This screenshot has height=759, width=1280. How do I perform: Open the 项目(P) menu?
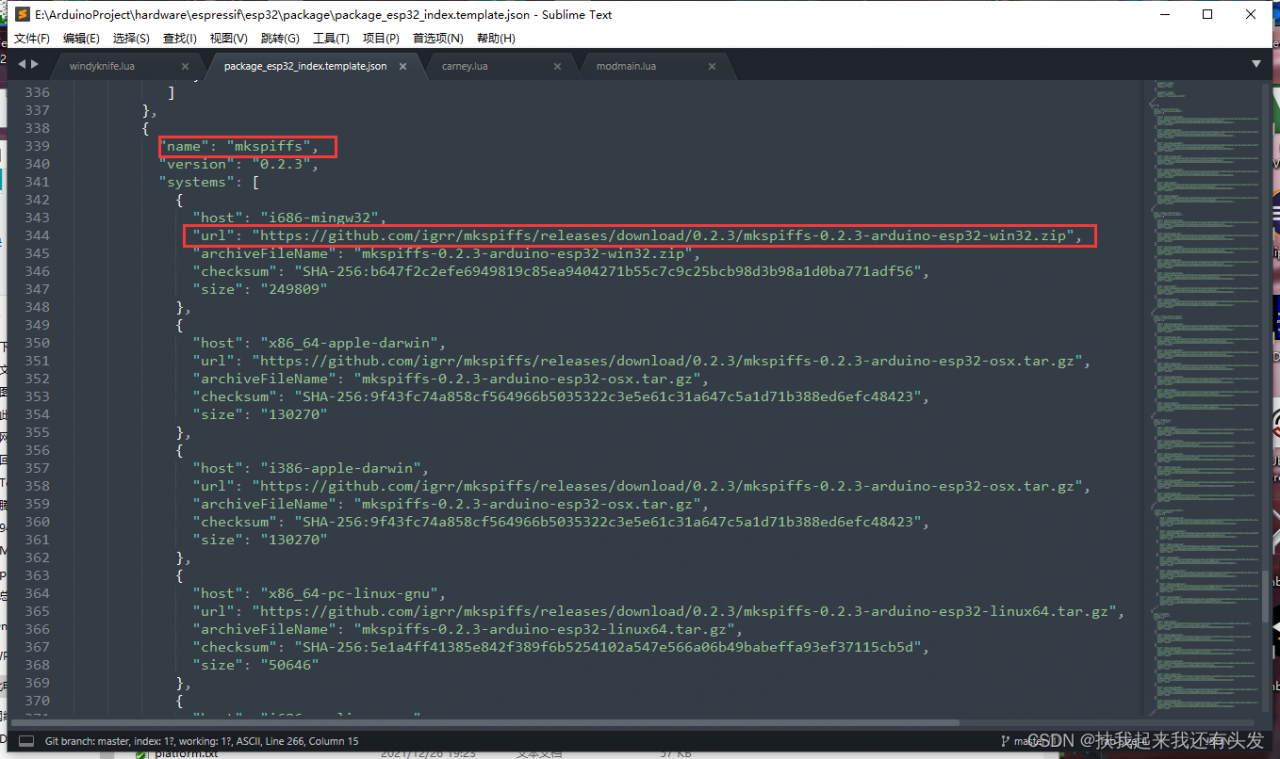coord(381,38)
